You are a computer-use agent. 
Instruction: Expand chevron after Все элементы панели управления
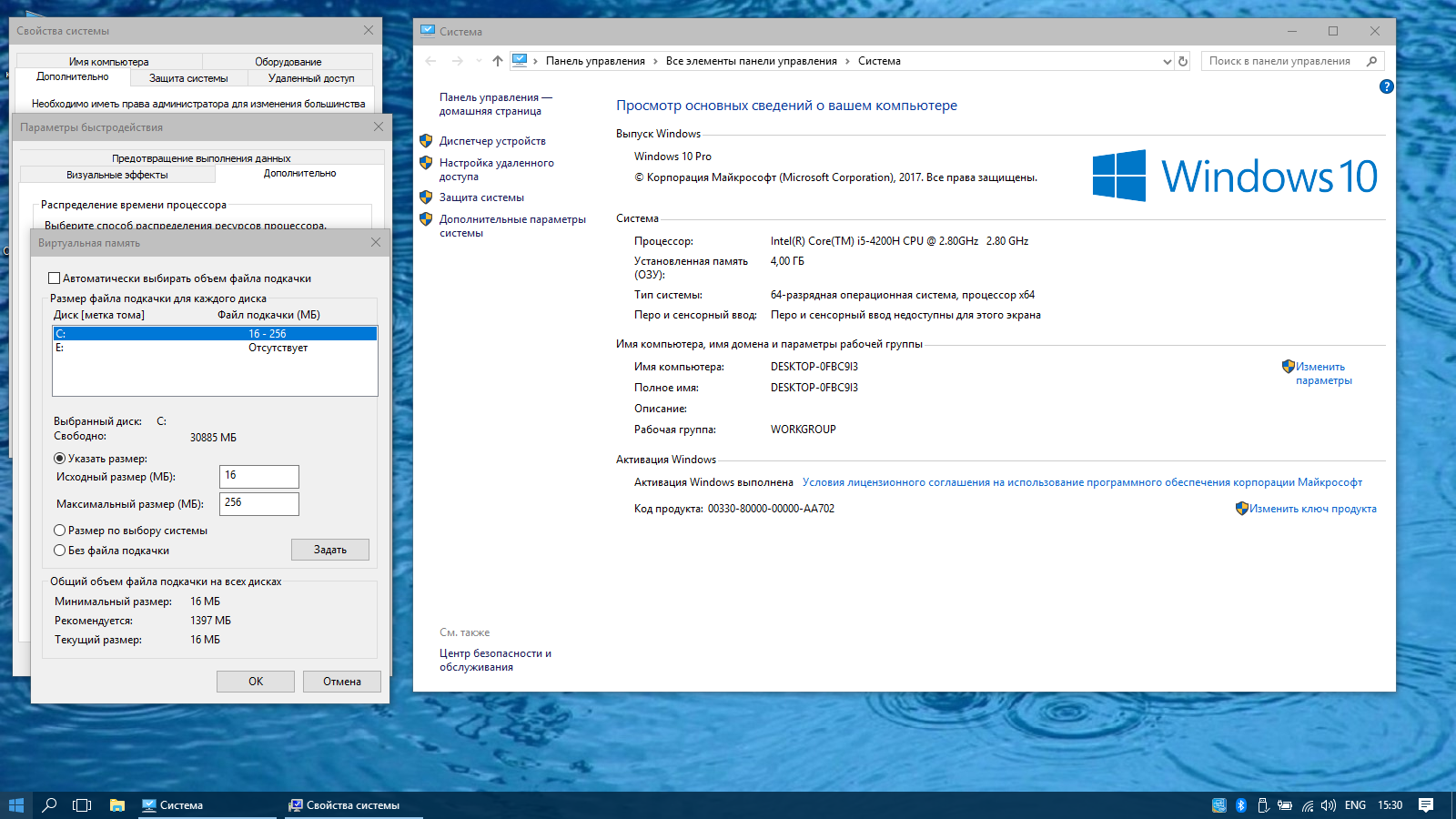pyautogui.click(x=847, y=61)
